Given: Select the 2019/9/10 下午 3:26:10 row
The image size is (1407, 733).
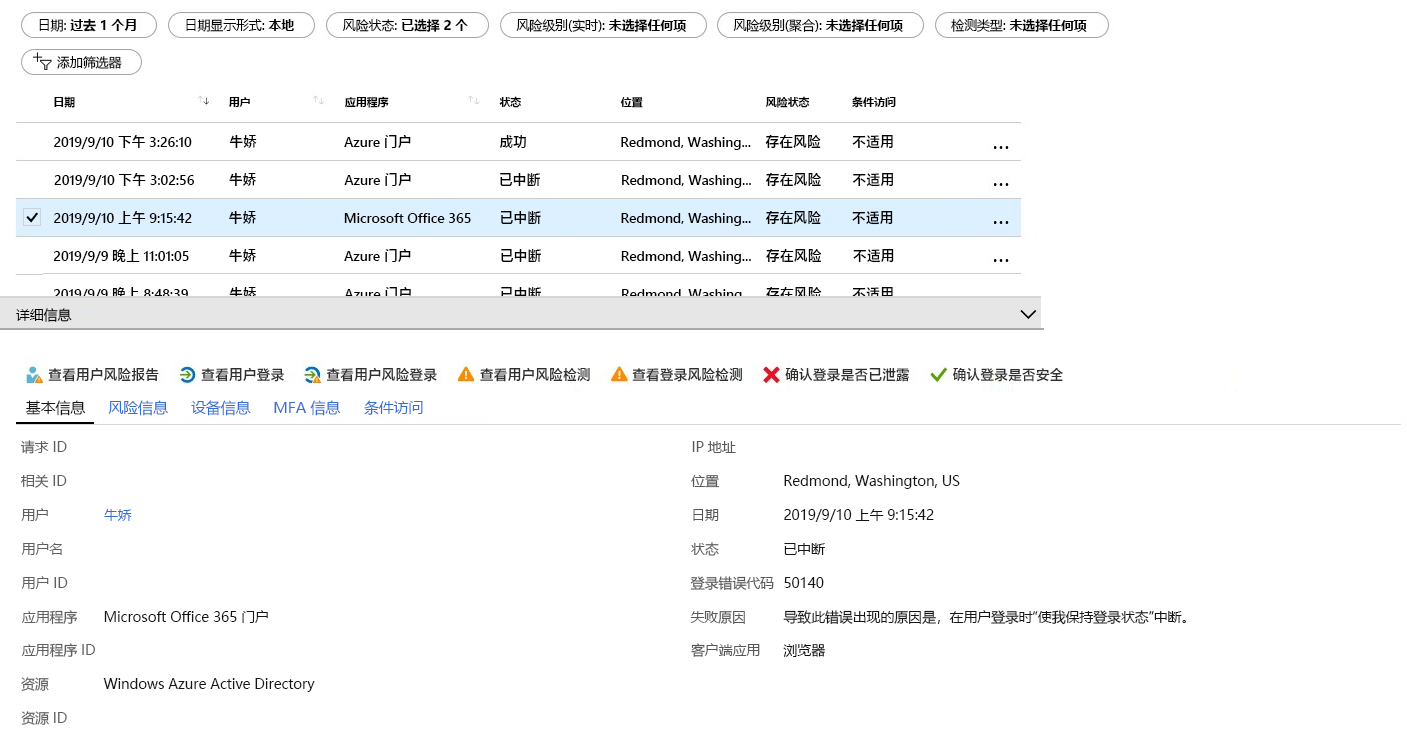Looking at the screenshot, I should [518, 142].
